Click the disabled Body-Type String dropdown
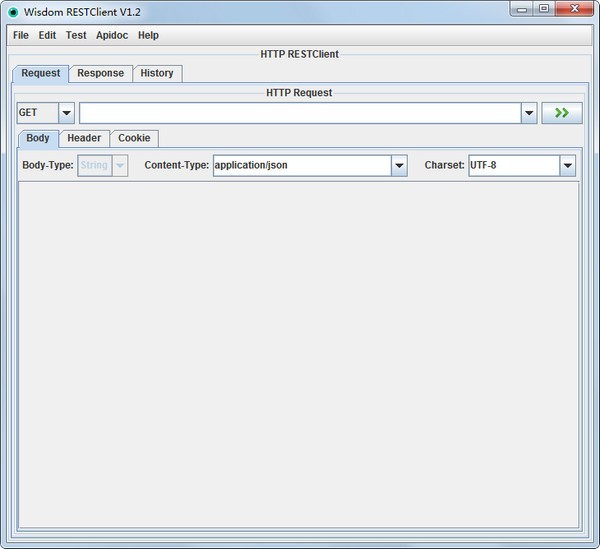Viewport: 600px width, 549px height. pyautogui.click(x=103, y=165)
